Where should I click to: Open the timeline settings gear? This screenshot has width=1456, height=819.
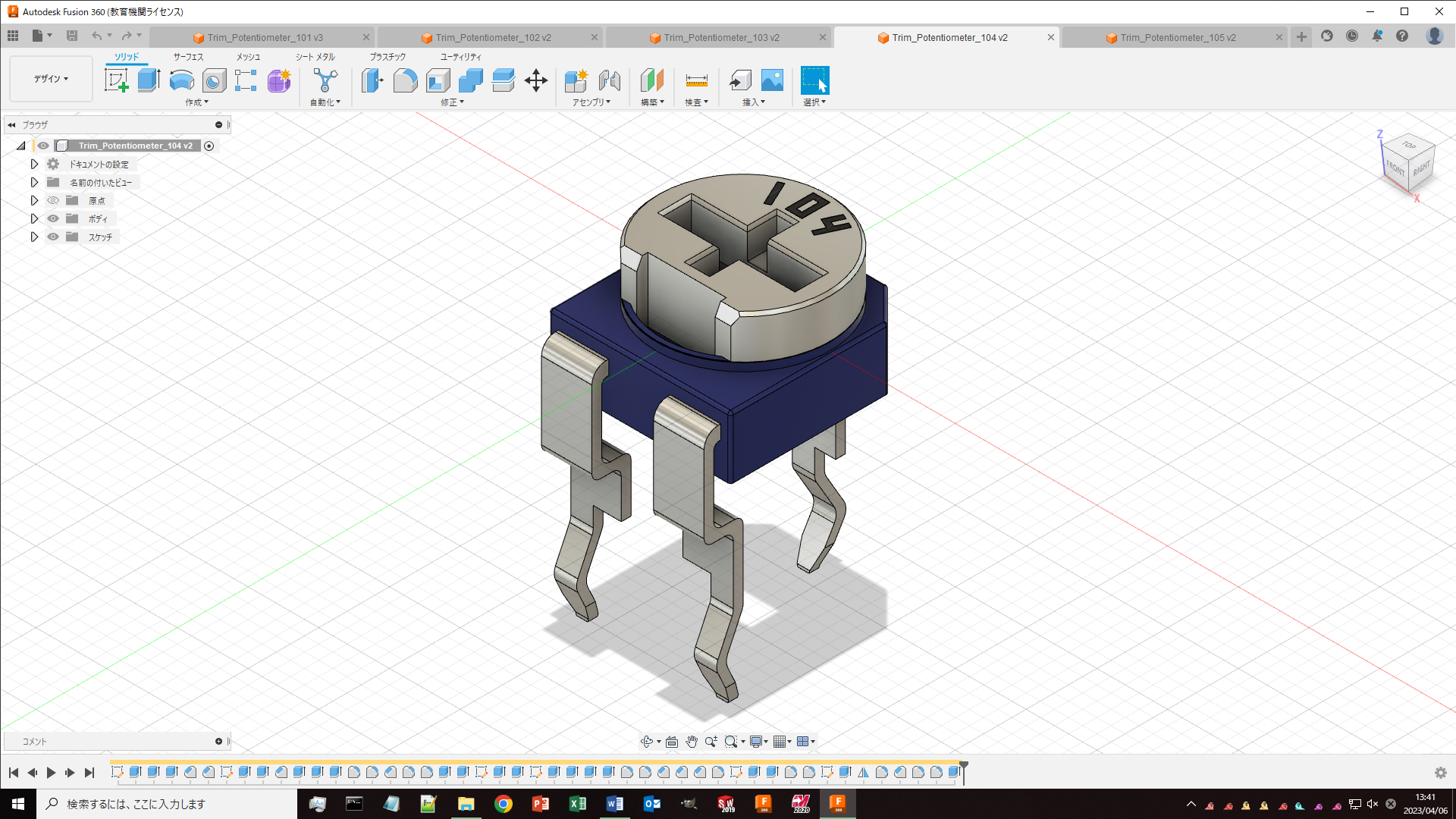[1440, 773]
